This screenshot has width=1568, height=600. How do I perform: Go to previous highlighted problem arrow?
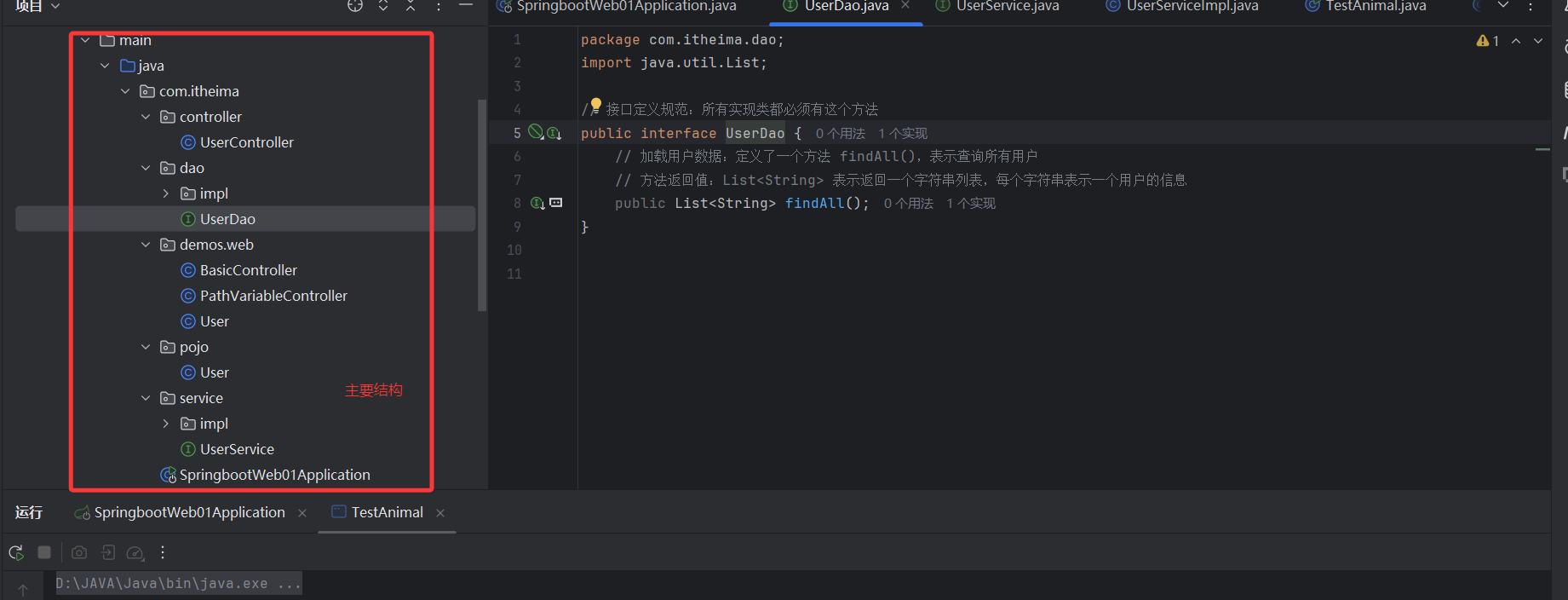tap(1516, 41)
